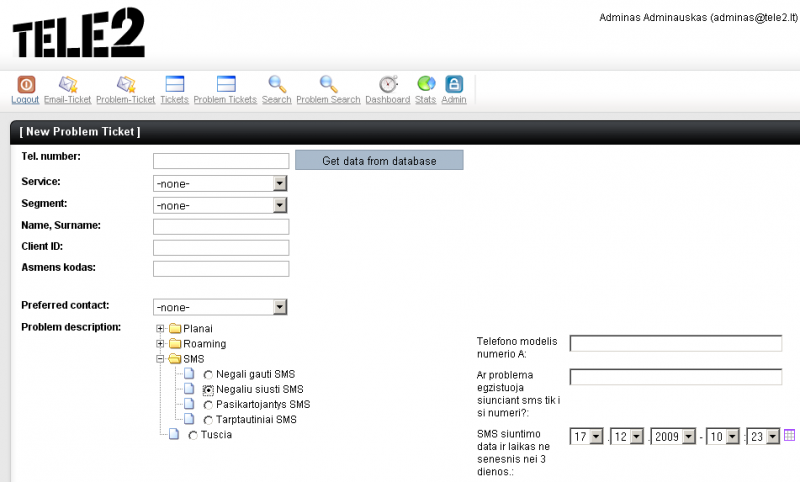Open the Dashboard stopwatch icon
Image resolution: width=800 pixels, height=482 pixels.
[388, 84]
